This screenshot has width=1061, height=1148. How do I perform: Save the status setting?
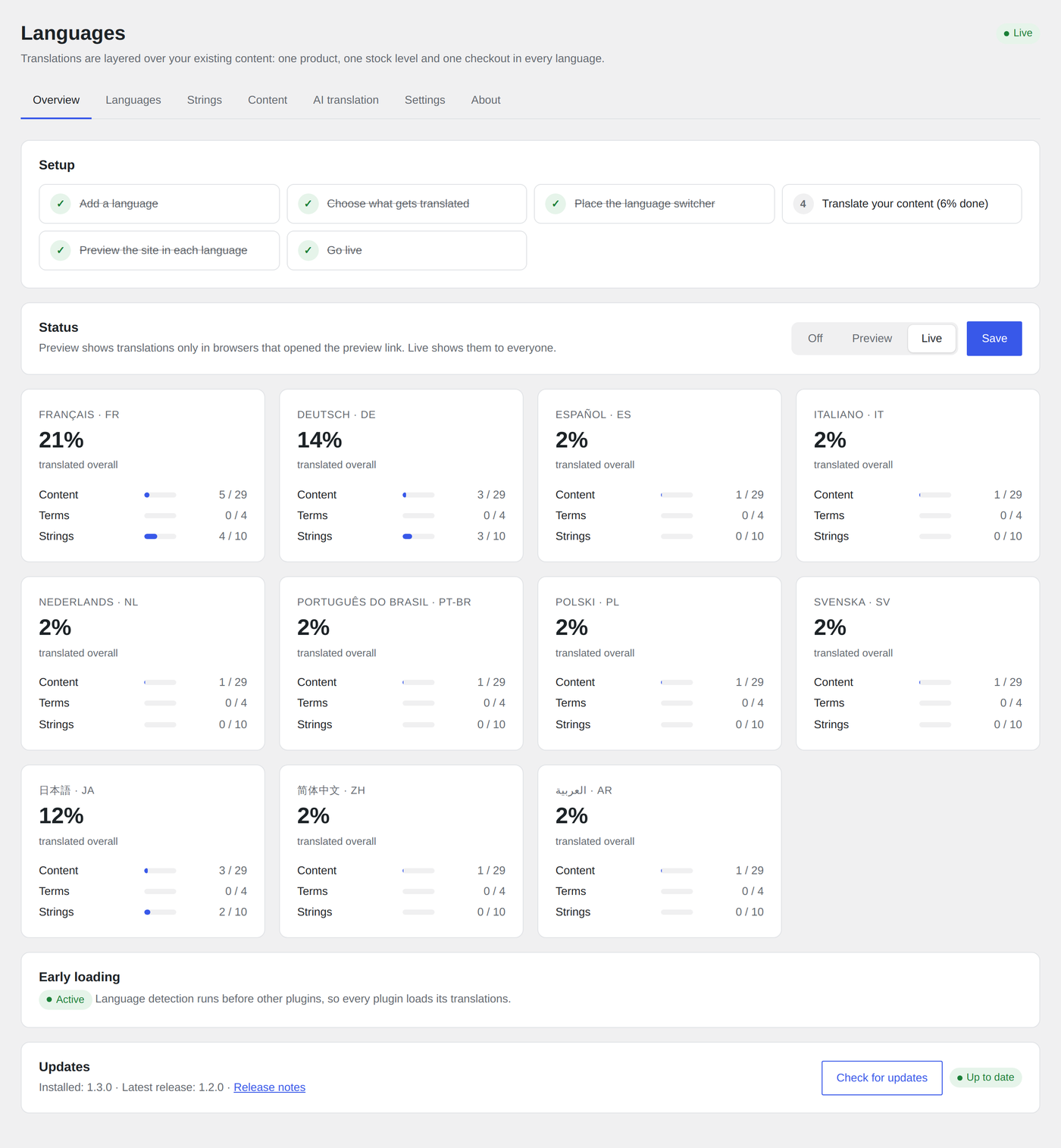pyautogui.click(x=994, y=339)
